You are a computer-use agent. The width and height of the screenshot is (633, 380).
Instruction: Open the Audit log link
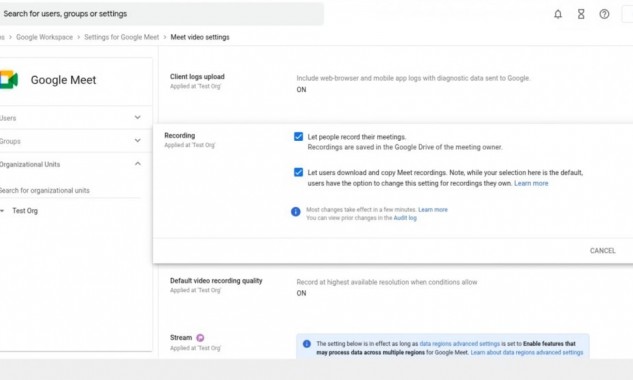405,218
